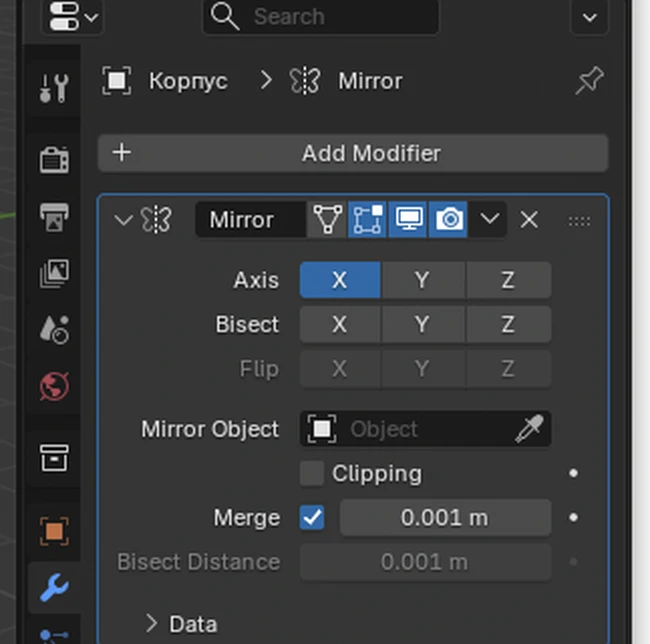Toggle On Cage display for Mirror
650x644 pixels.
(327, 220)
